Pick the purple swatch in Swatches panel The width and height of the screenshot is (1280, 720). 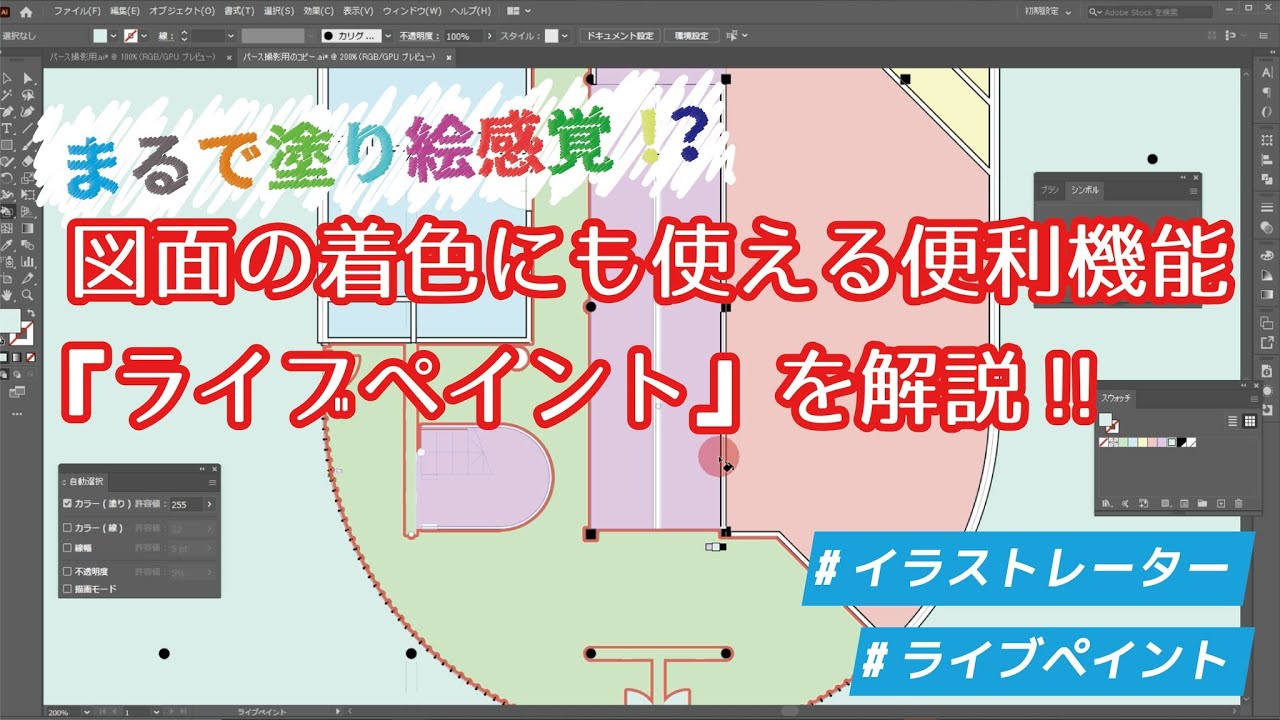point(1162,442)
